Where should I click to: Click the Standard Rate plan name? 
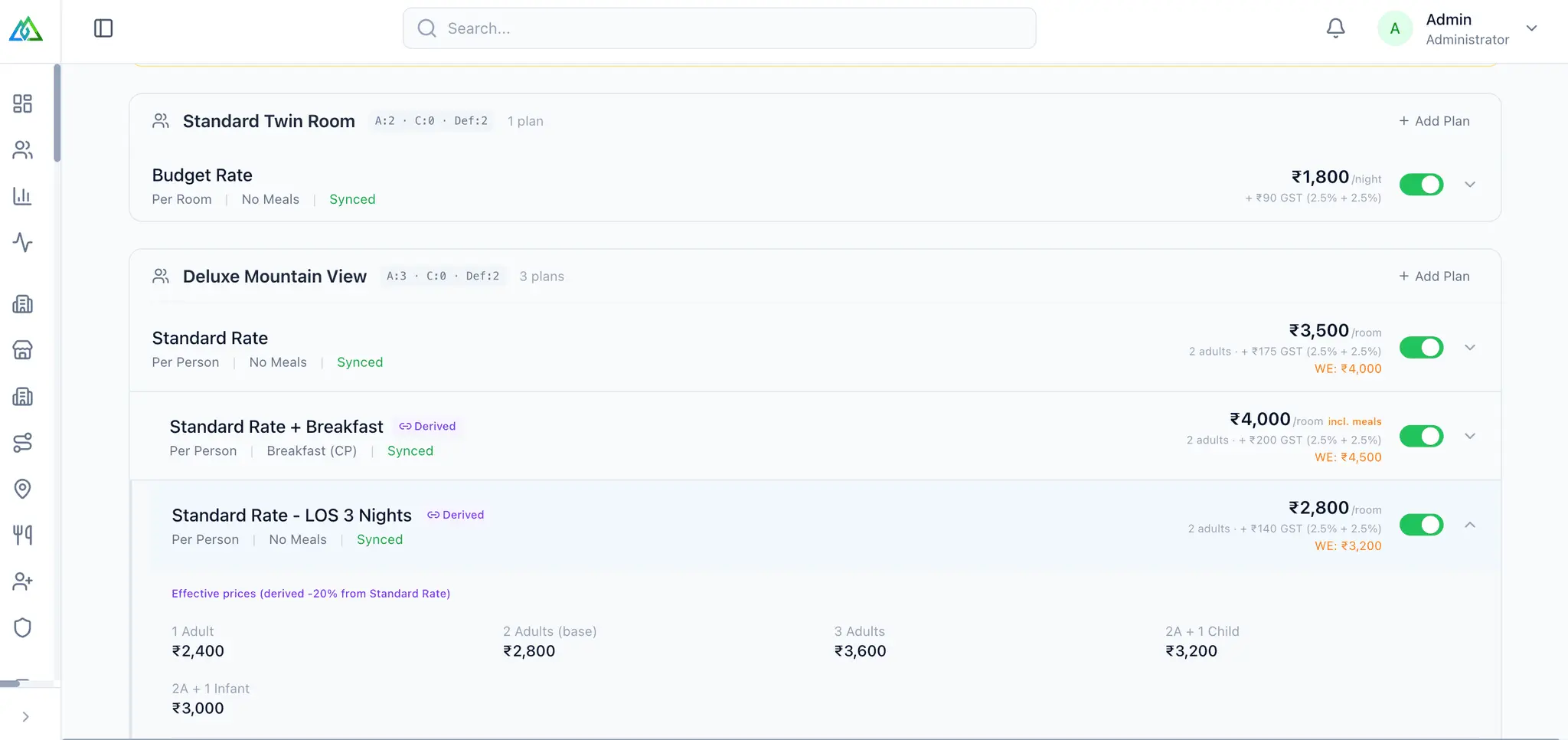click(x=210, y=338)
